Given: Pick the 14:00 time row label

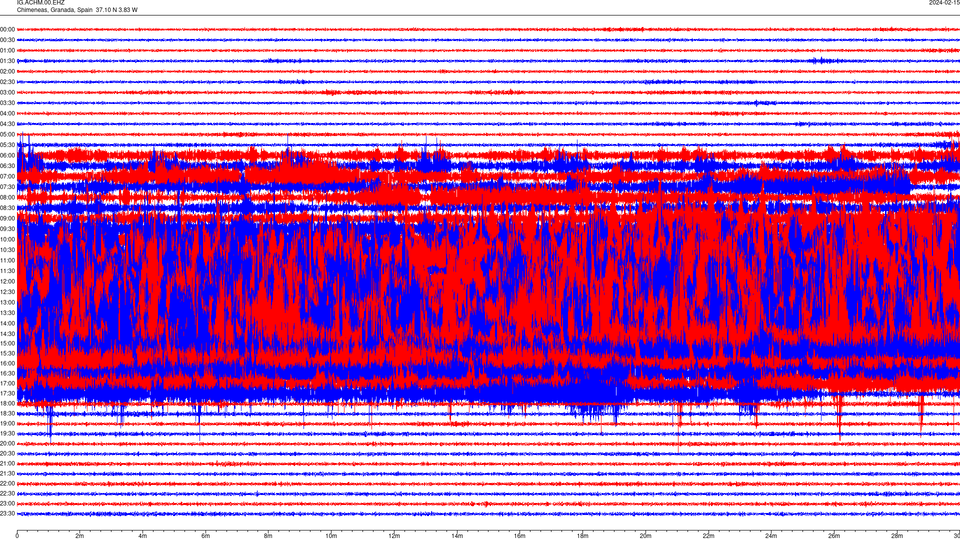Looking at the screenshot, I should pos(7,323).
